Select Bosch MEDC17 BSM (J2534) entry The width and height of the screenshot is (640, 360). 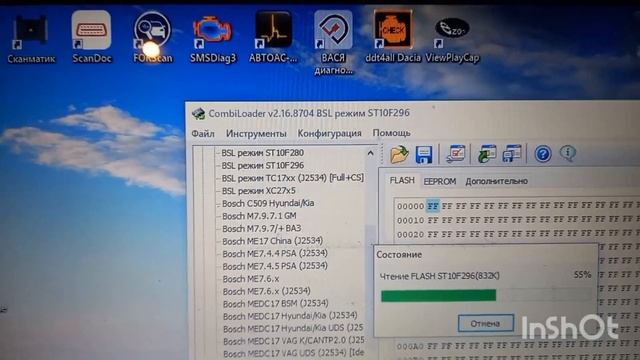tap(276, 304)
